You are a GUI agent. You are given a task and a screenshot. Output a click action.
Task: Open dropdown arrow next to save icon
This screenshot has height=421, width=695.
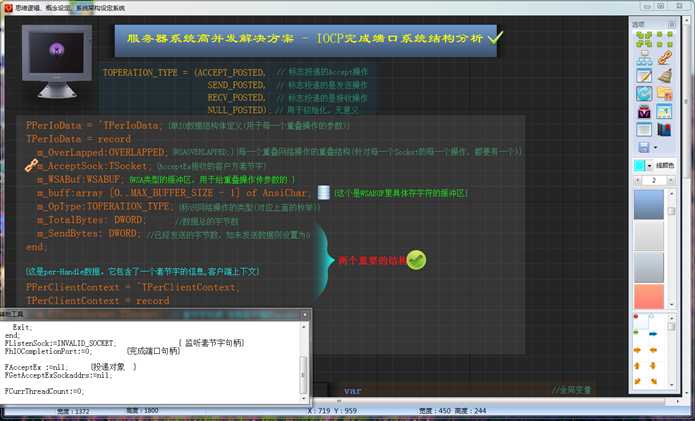(x=655, y=148)
